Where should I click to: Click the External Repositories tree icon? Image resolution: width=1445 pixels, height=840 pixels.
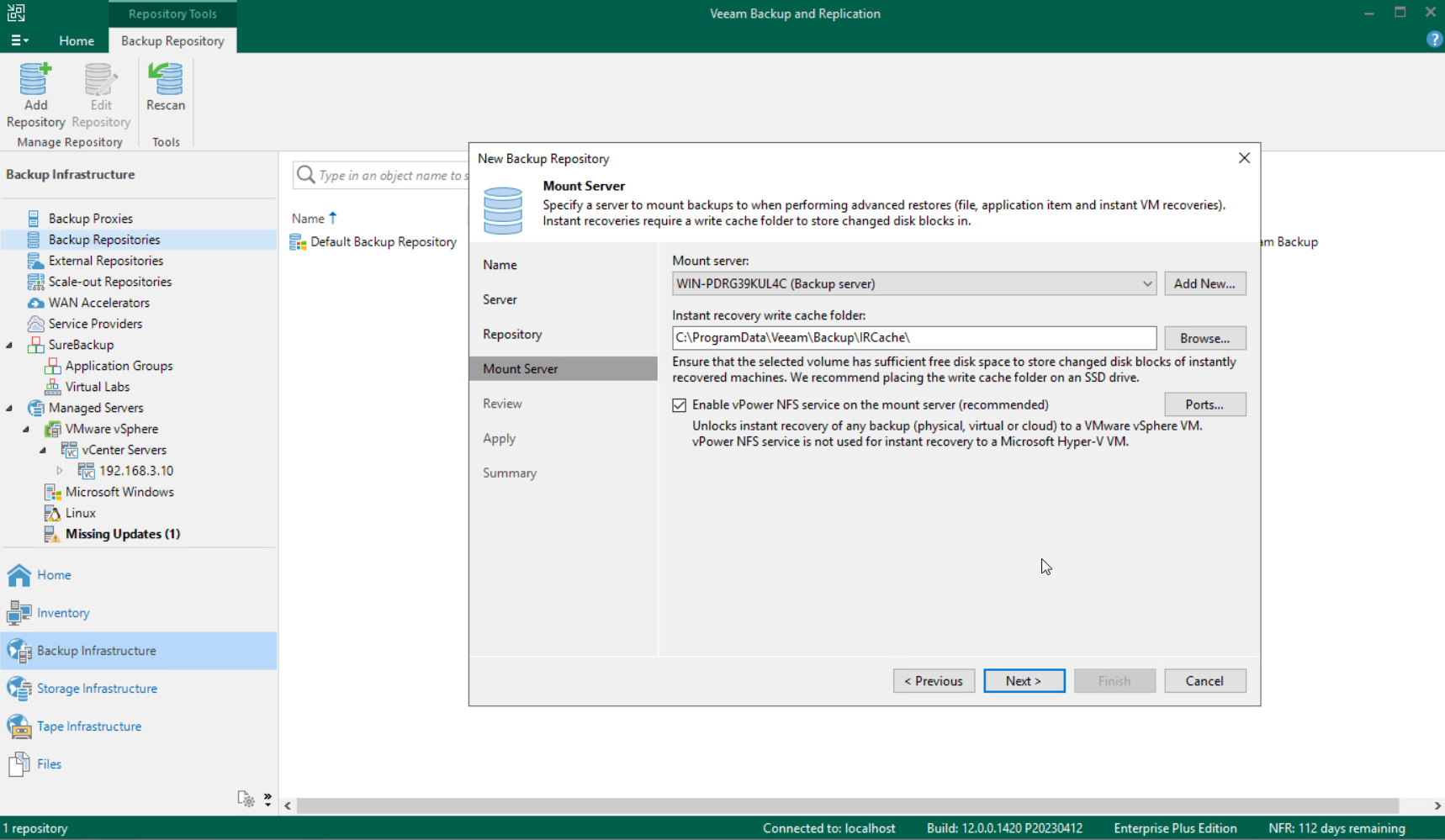click(35, 261)
